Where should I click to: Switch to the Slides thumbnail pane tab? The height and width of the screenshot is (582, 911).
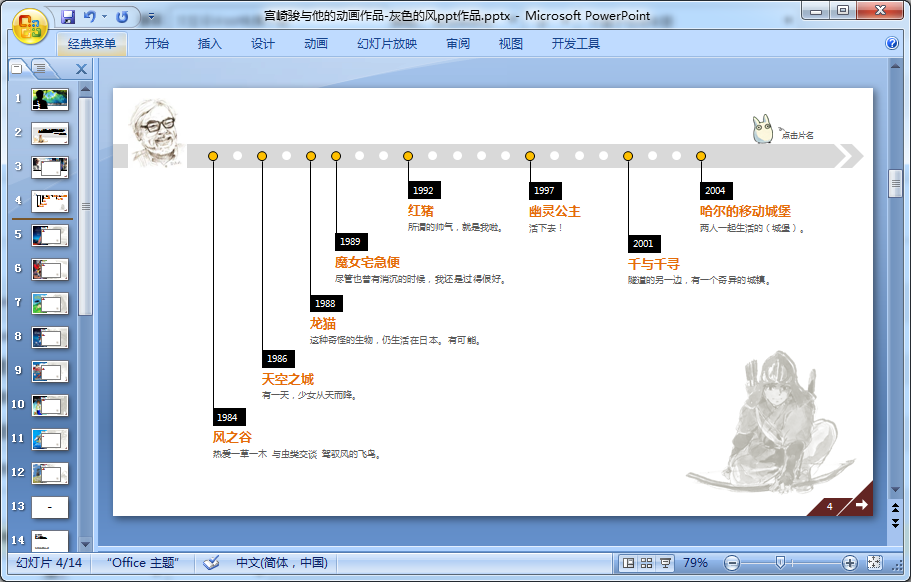click(x=18, y=69)
